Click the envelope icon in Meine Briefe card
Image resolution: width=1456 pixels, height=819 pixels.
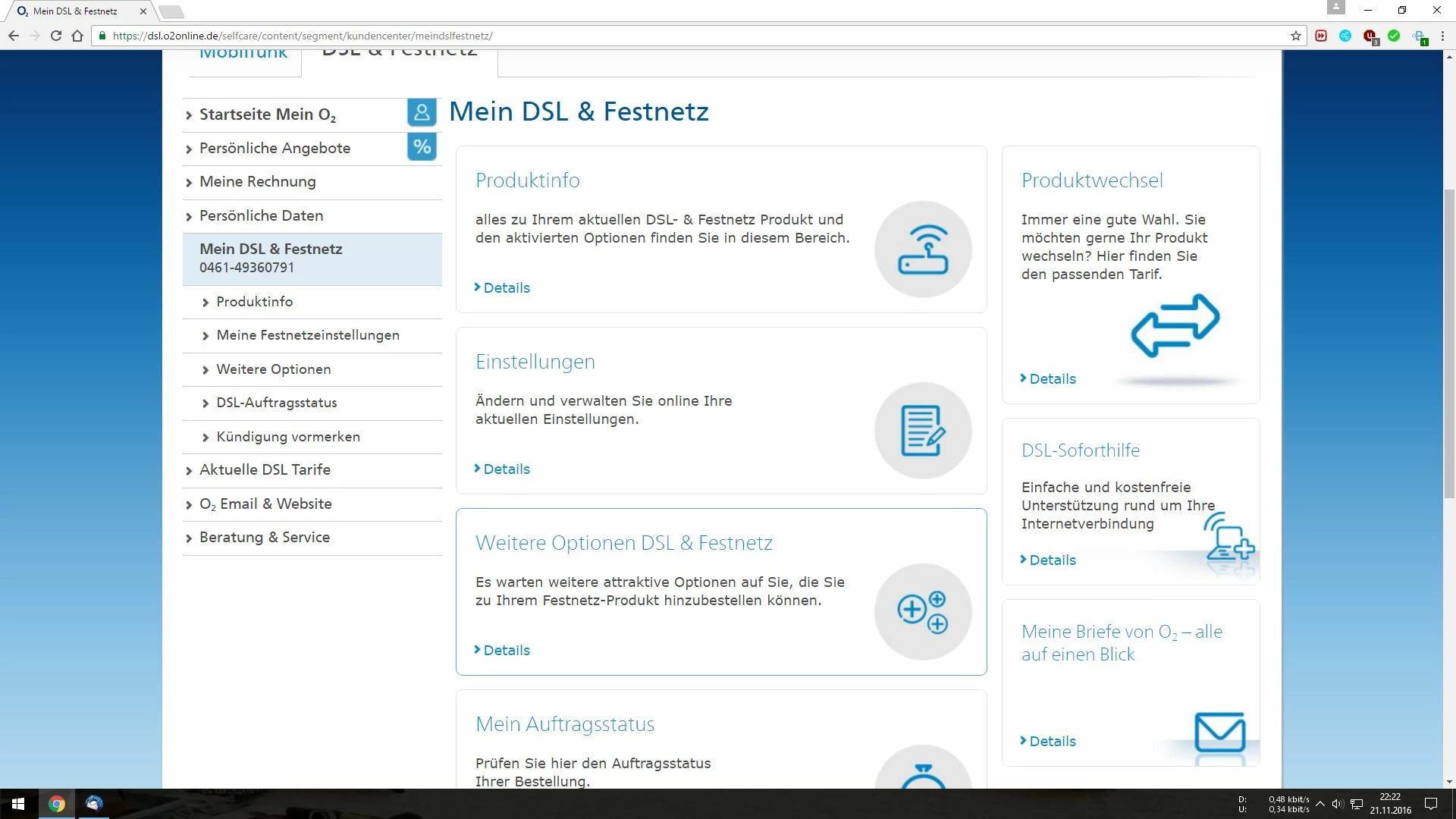tap(1219, 733)
